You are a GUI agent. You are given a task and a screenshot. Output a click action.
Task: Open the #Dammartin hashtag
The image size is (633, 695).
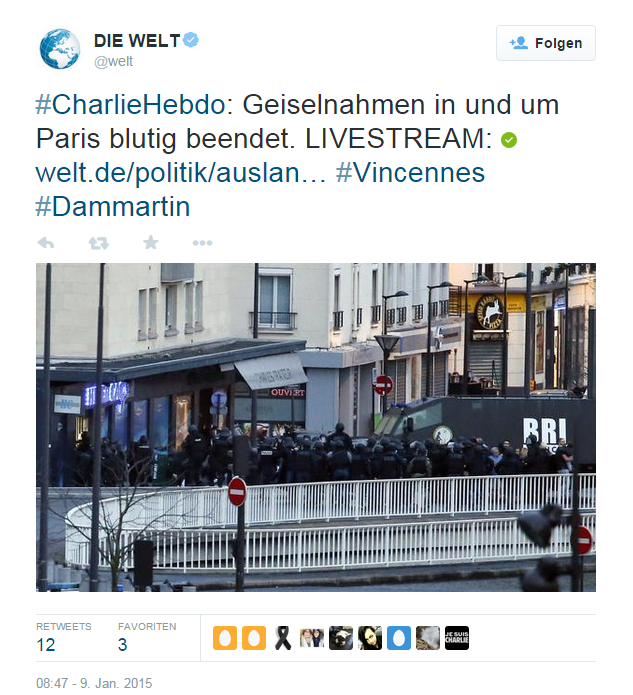pyautogui.click(x=113, y=207)
